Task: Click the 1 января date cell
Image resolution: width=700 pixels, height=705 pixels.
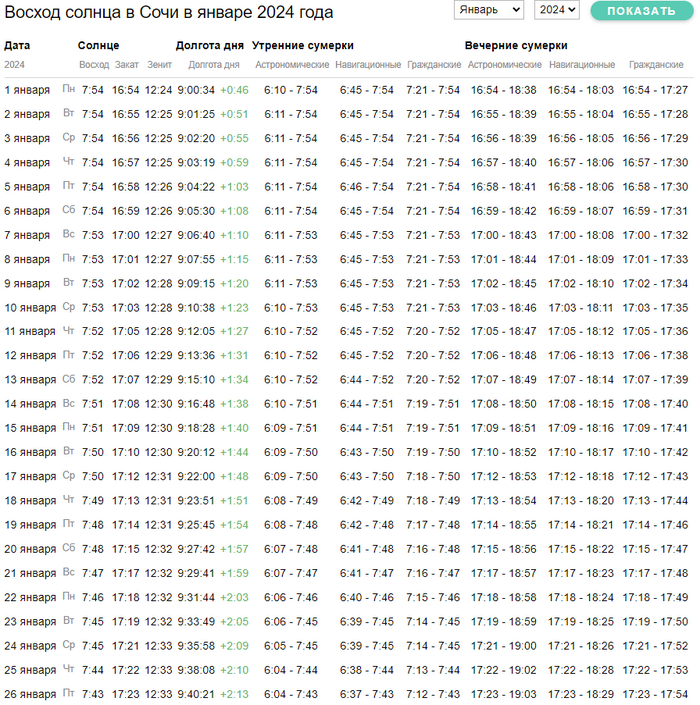Action: tap(27, 90)
